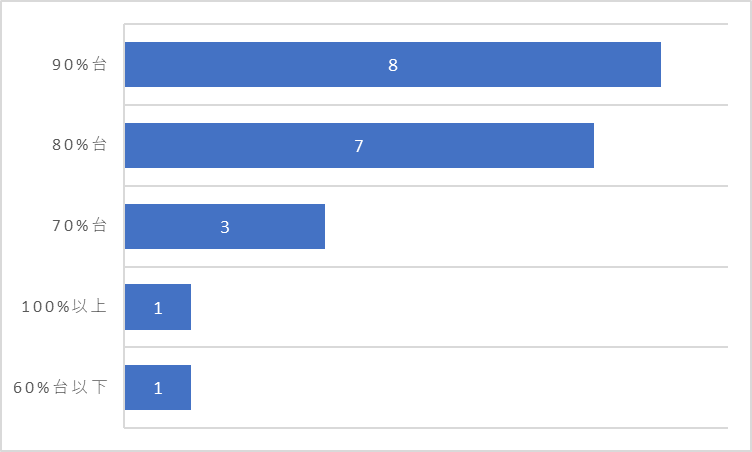Click empty plot area right of 70%台 bar

click(x=526, y=226)
